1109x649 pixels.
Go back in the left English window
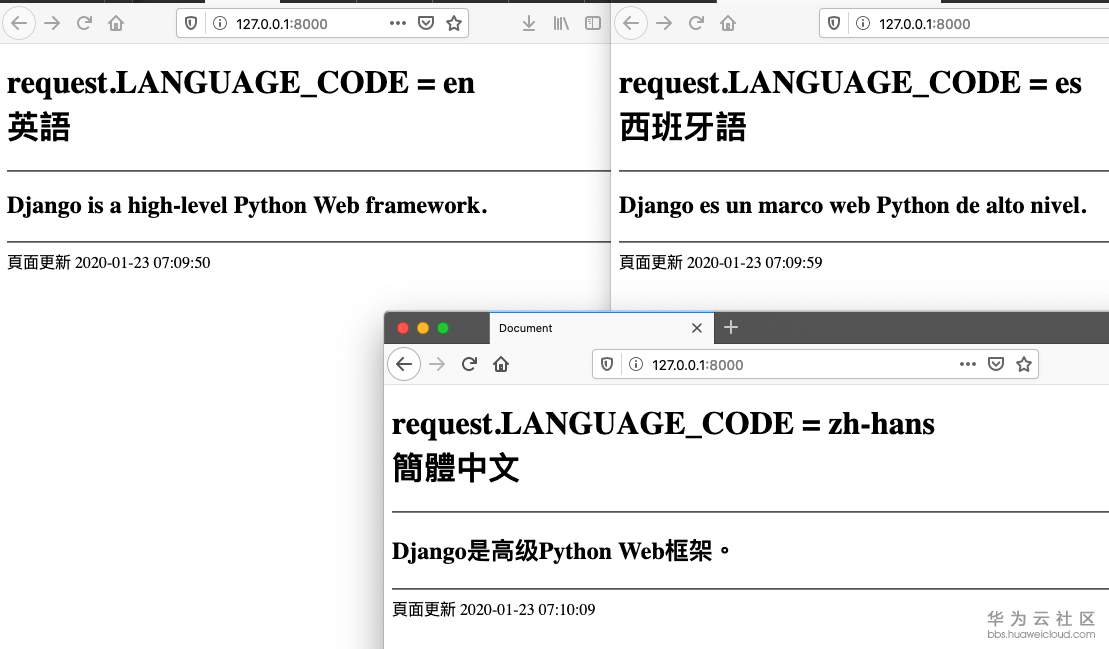[19, 23]
